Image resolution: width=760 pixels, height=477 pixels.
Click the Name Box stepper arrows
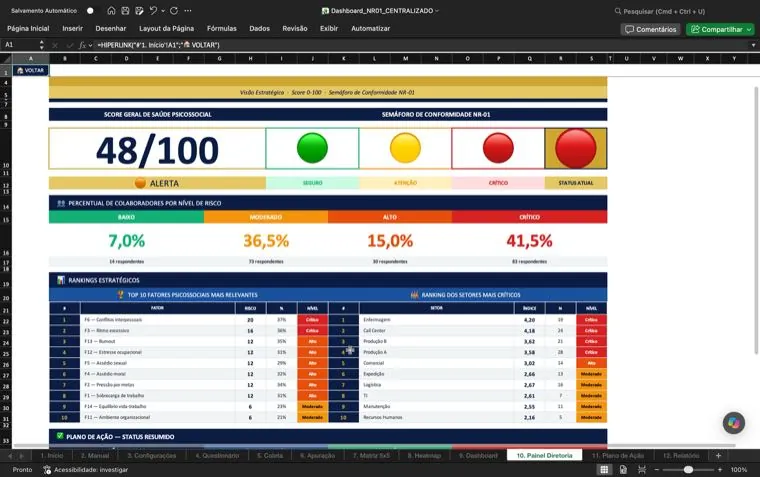[42, 45]
